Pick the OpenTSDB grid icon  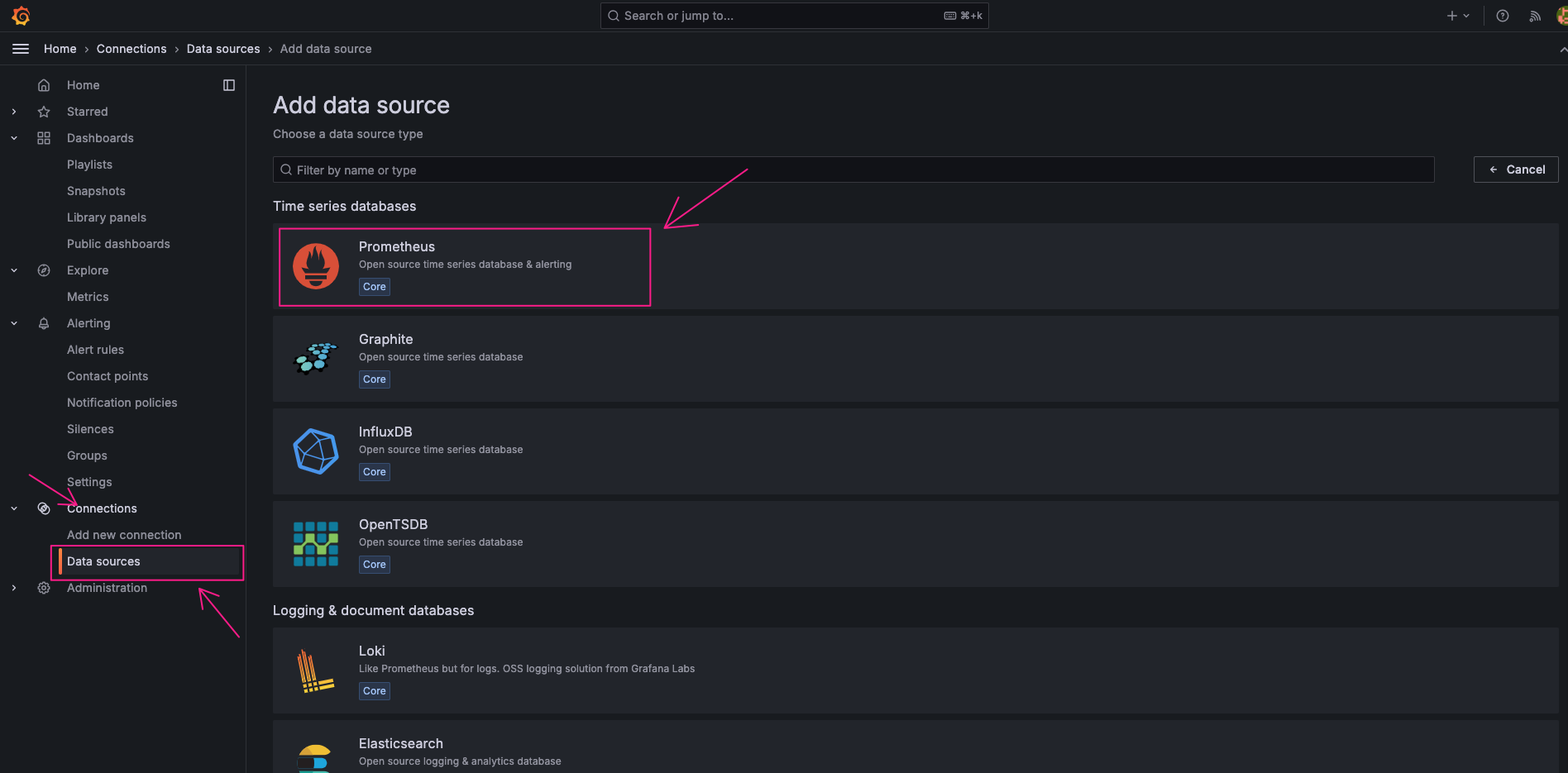click(316, 544)
